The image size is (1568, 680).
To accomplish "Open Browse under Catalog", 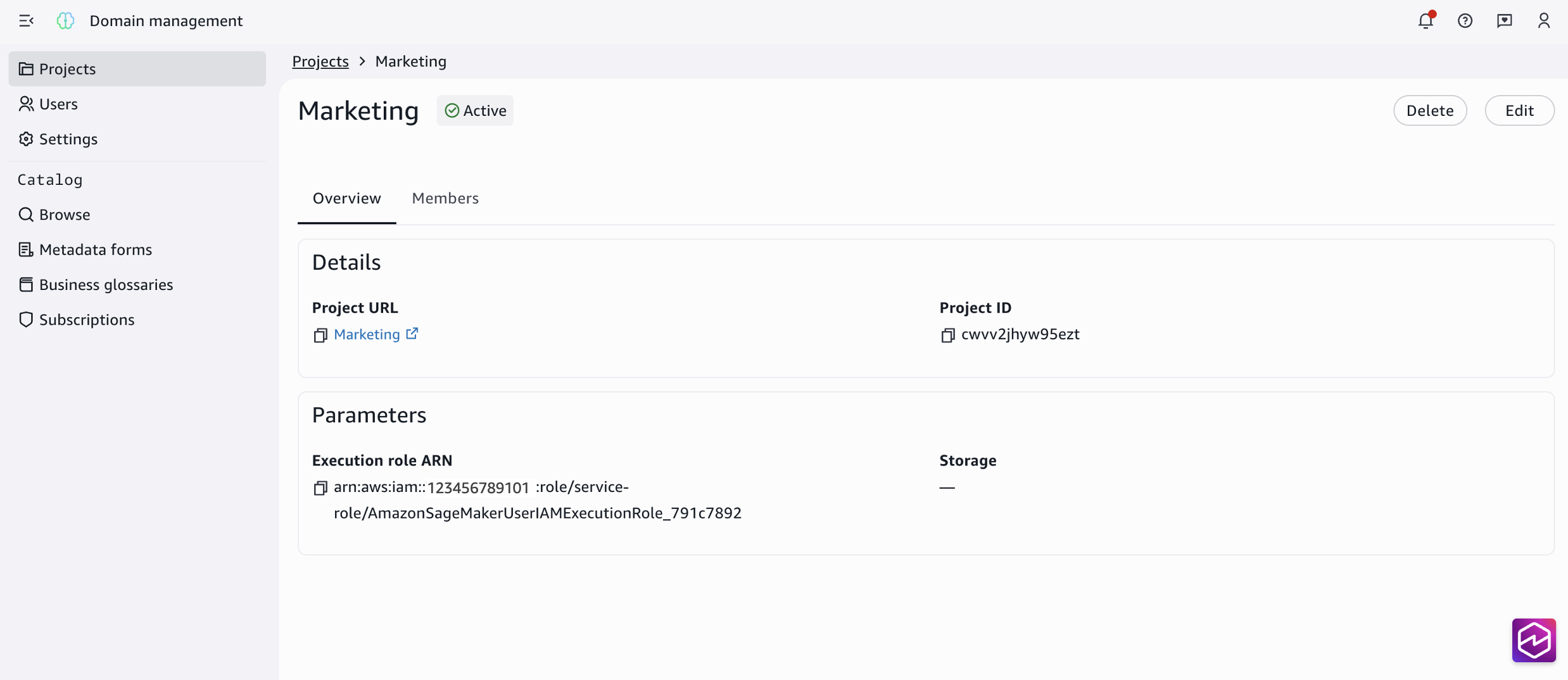I will tap(137, 215).
